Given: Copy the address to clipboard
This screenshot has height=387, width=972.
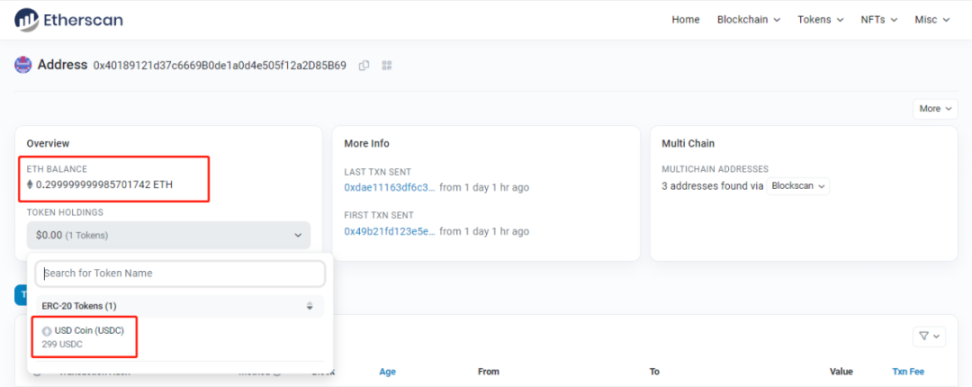Looking at the screenshot, I should click(x=364, y=65).
